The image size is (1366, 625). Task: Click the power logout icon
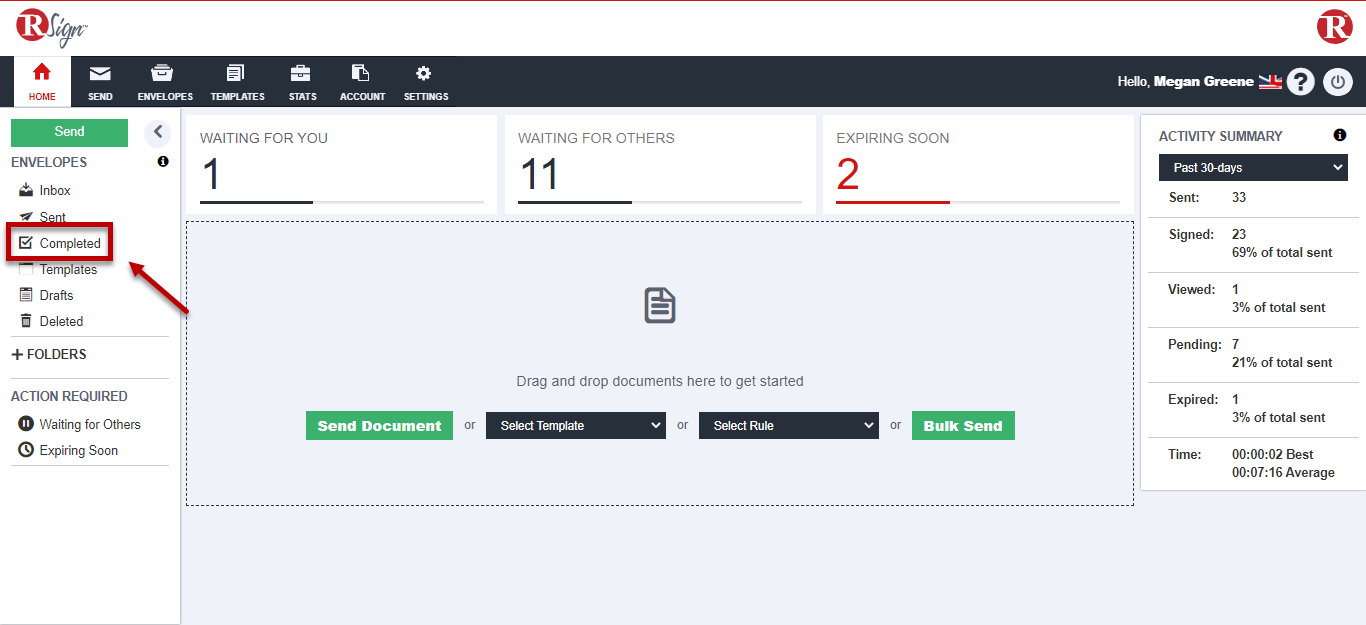point(1338,82)
